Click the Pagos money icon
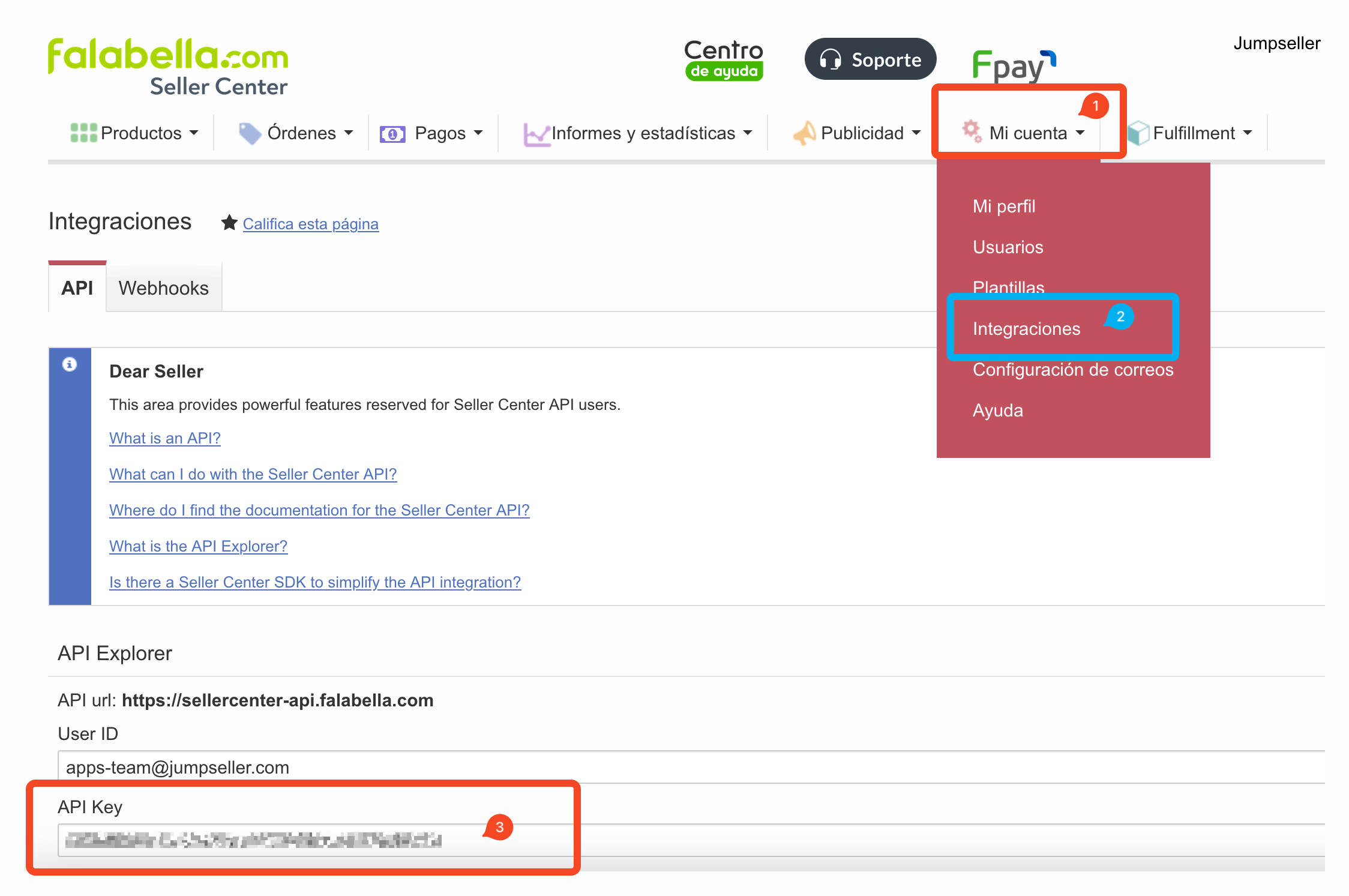This screenshot has height=896, width=1349. 392,134
